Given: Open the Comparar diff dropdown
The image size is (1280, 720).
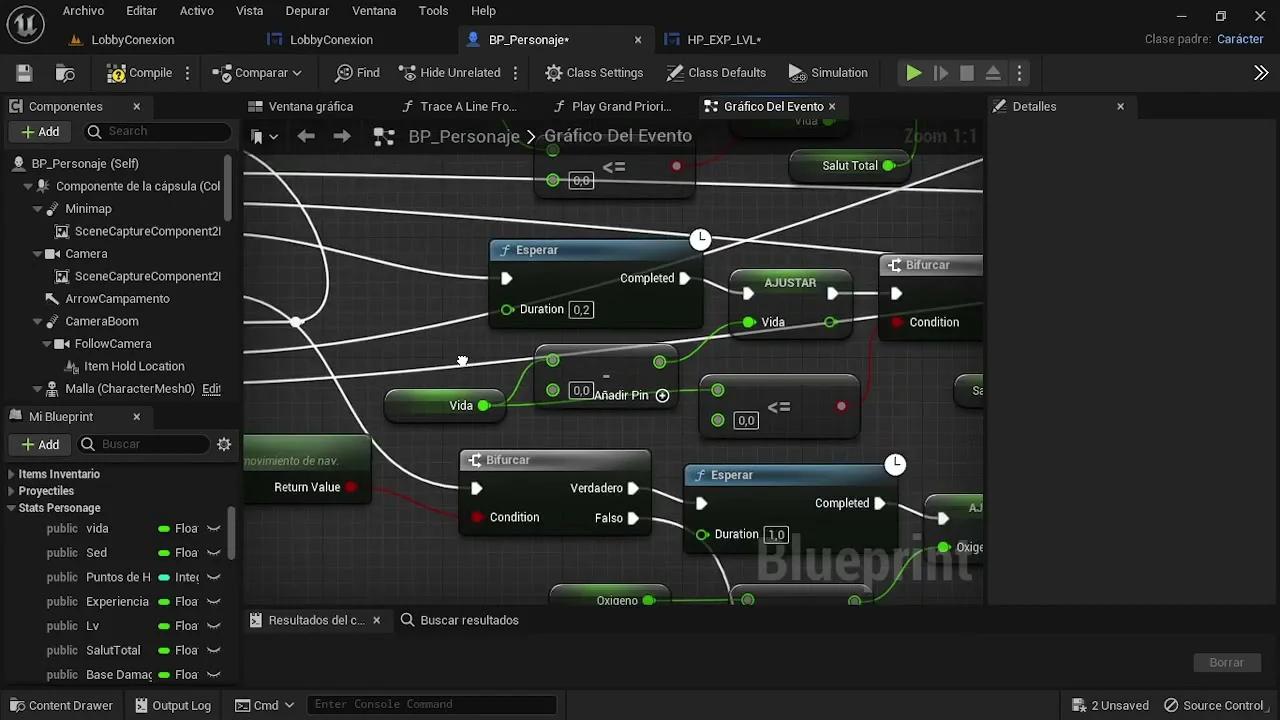Looking at the screenshot, I should pos(256,73).
